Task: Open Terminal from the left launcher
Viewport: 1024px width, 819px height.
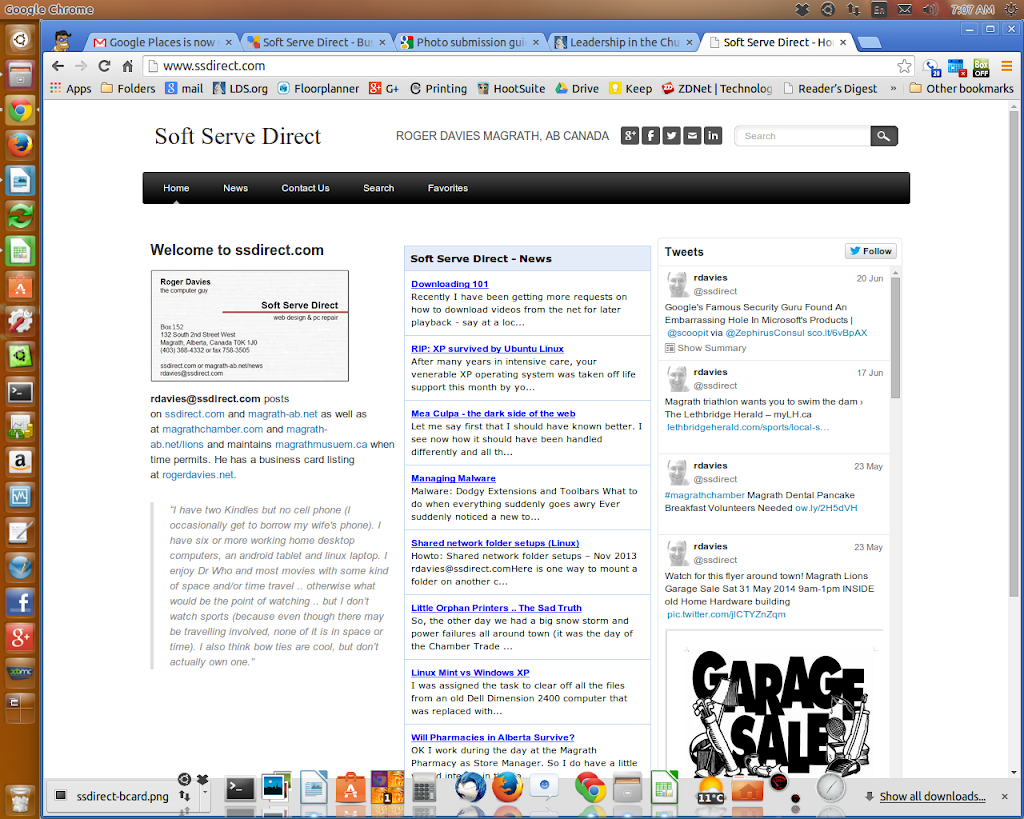Action: 20,392
